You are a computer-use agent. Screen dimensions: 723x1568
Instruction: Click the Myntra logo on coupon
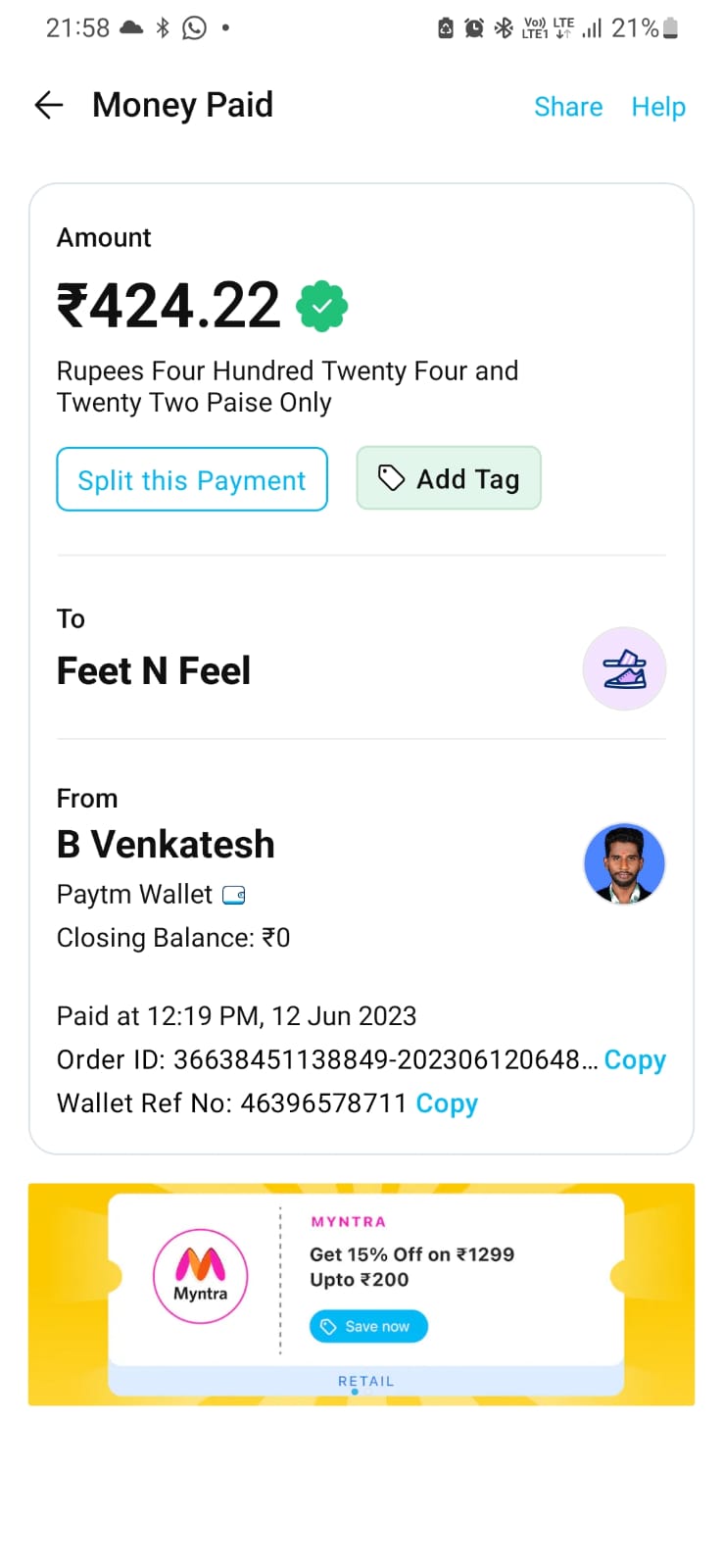[x=200, y=1276]
